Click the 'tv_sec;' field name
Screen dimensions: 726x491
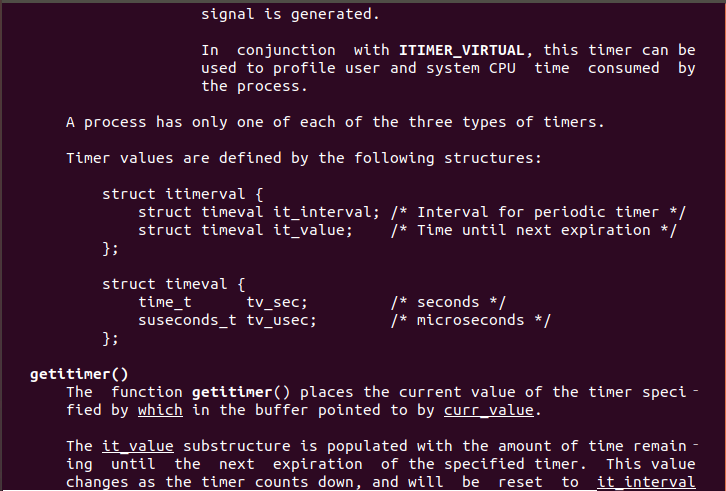coord(277,302)
